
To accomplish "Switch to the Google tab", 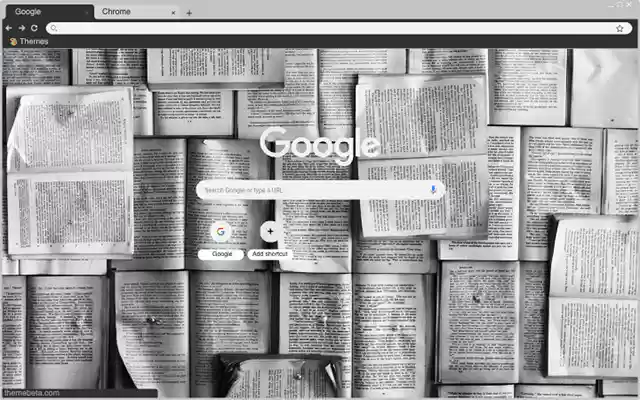I will 49,11.
